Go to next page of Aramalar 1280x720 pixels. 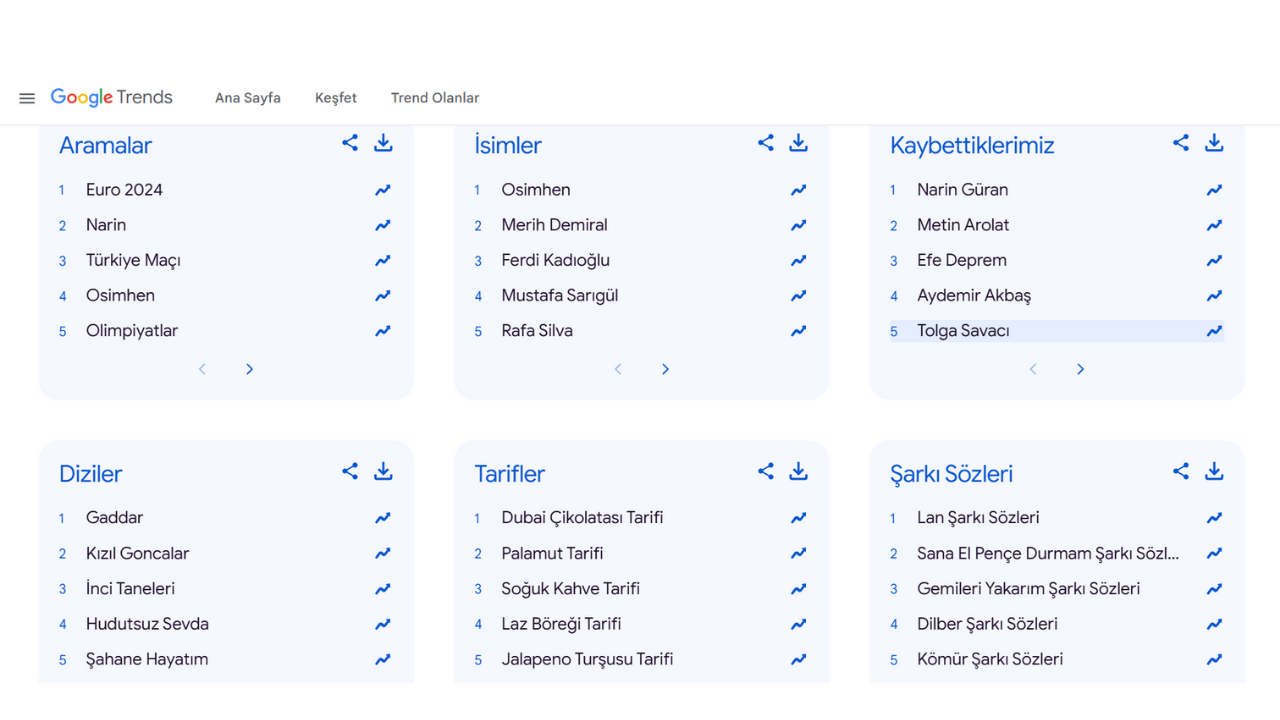click(250, 369)
